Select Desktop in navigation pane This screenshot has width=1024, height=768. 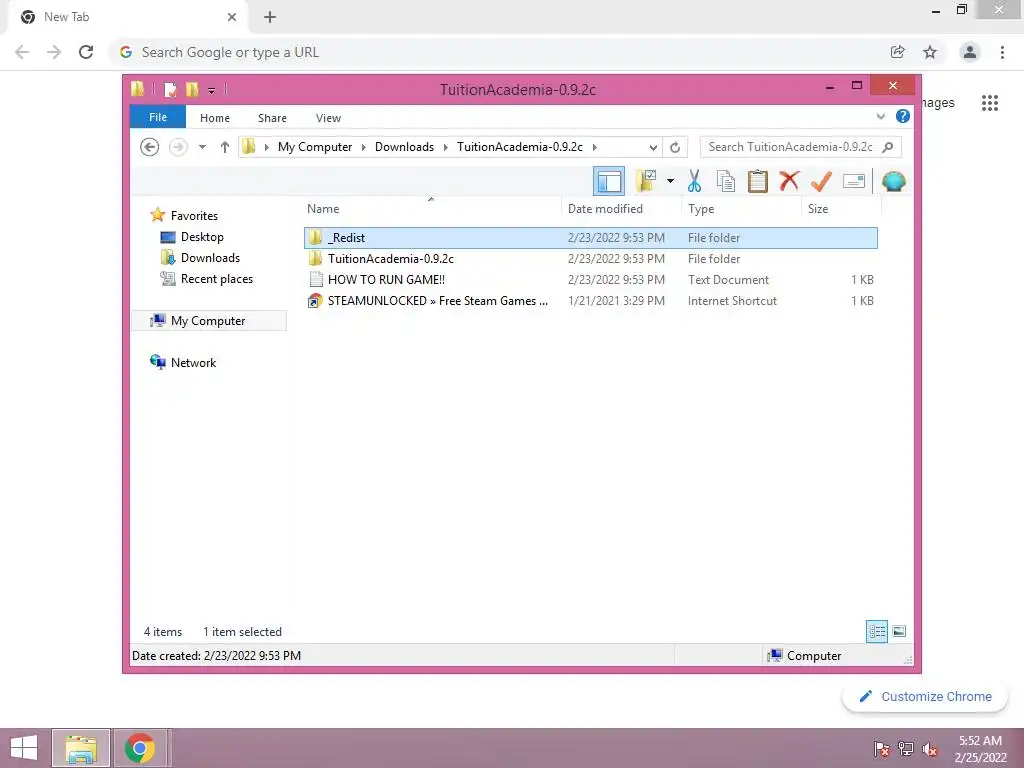192,237
